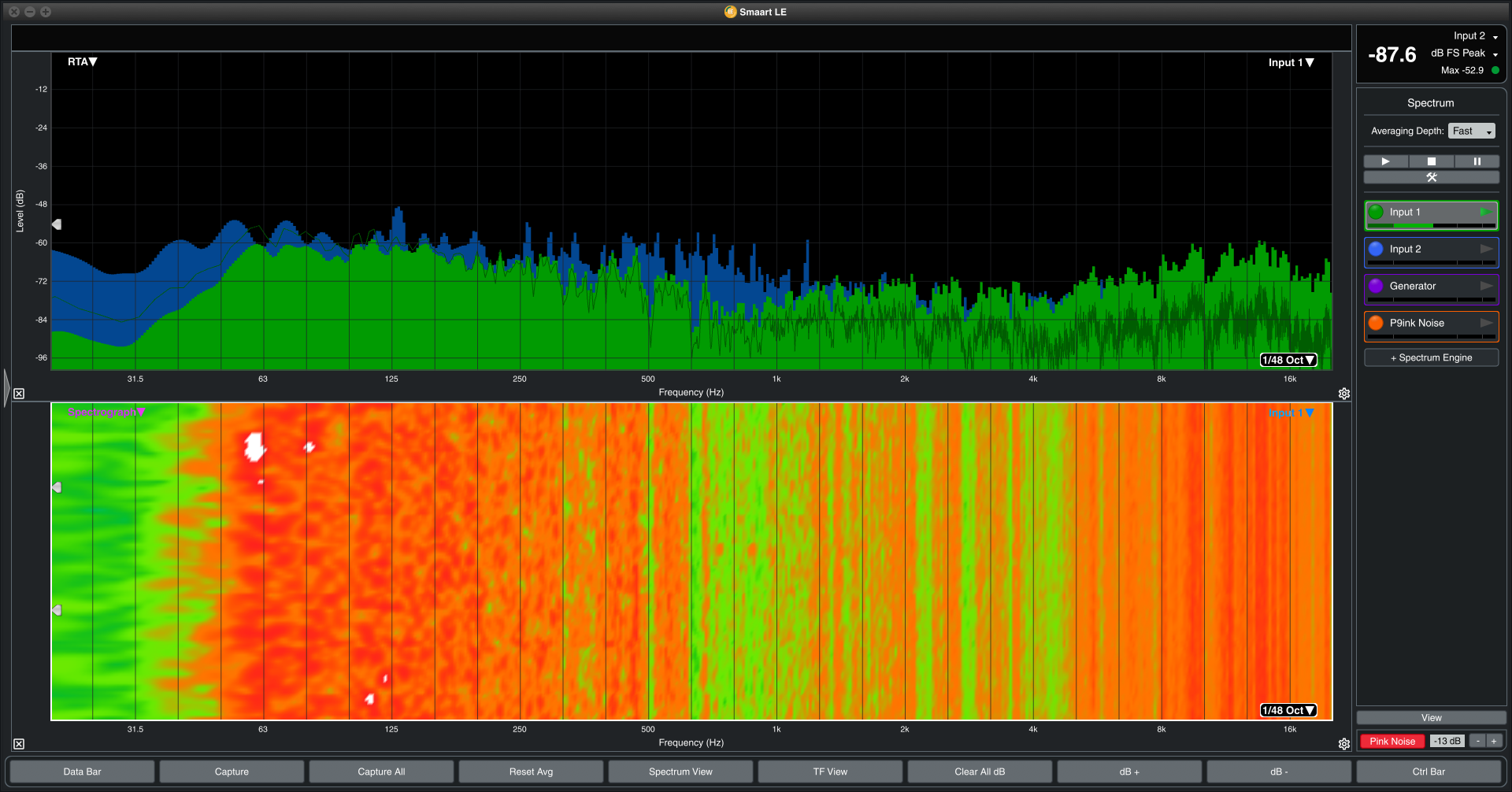Click the lower Spectrograph range marker
Screen dimensions: 1512x792
57,610
